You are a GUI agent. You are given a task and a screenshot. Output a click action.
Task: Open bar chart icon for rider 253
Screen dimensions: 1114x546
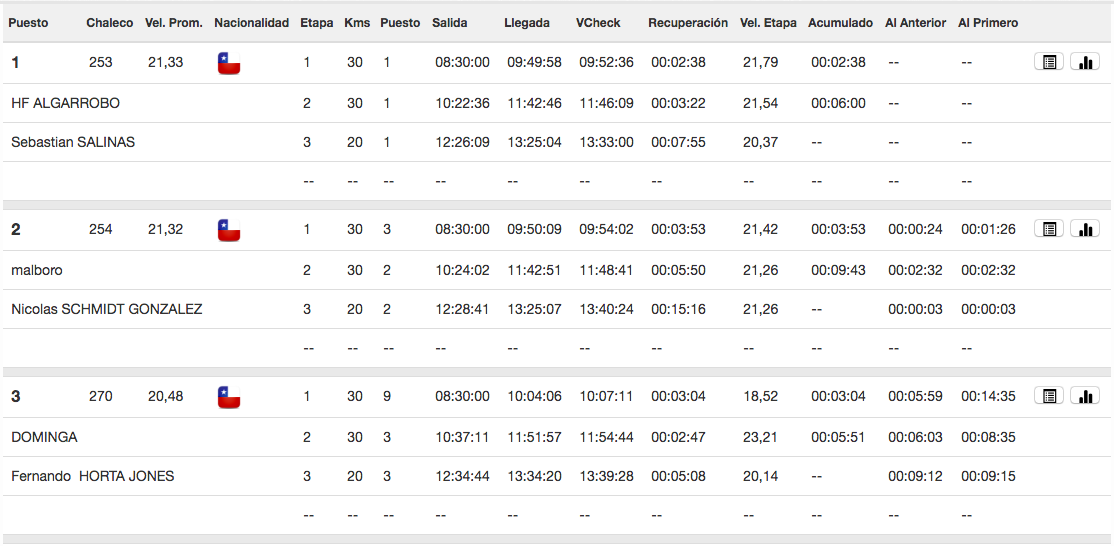coord(1085,62)
